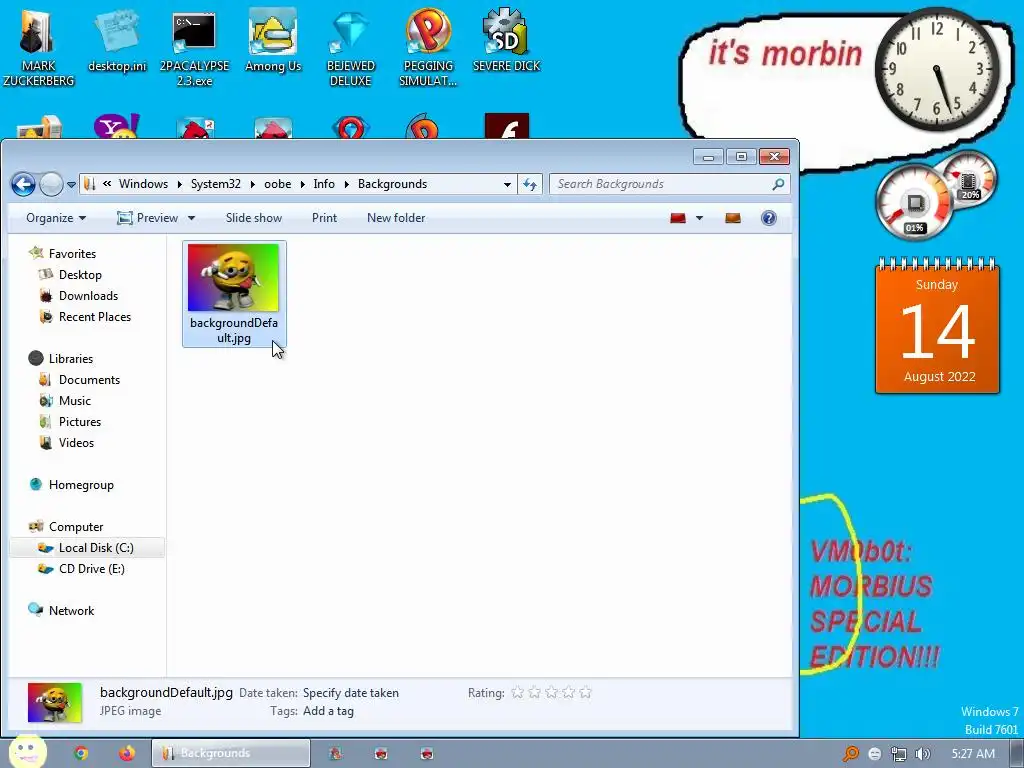This screenshot has width=1024, height=768.
Task: Open the view options dropdown arrow
Action: (x=699, y=218)
